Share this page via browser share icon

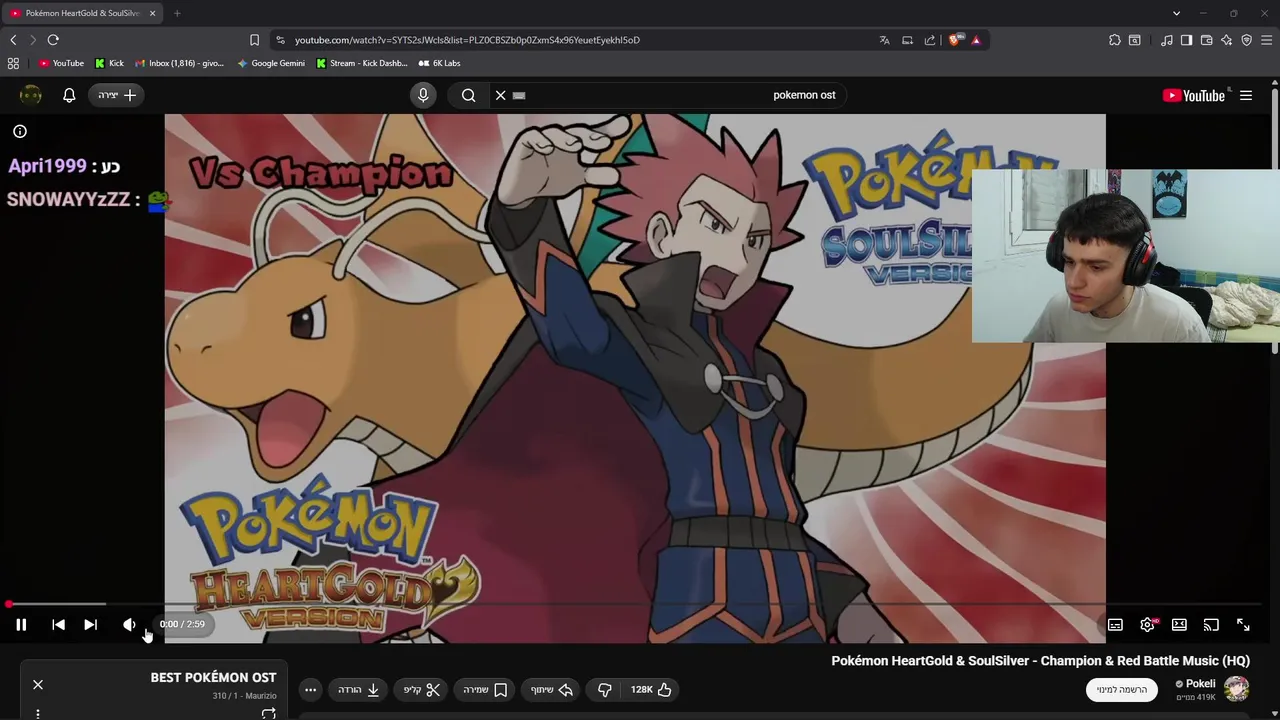click(x=930, y=40)
